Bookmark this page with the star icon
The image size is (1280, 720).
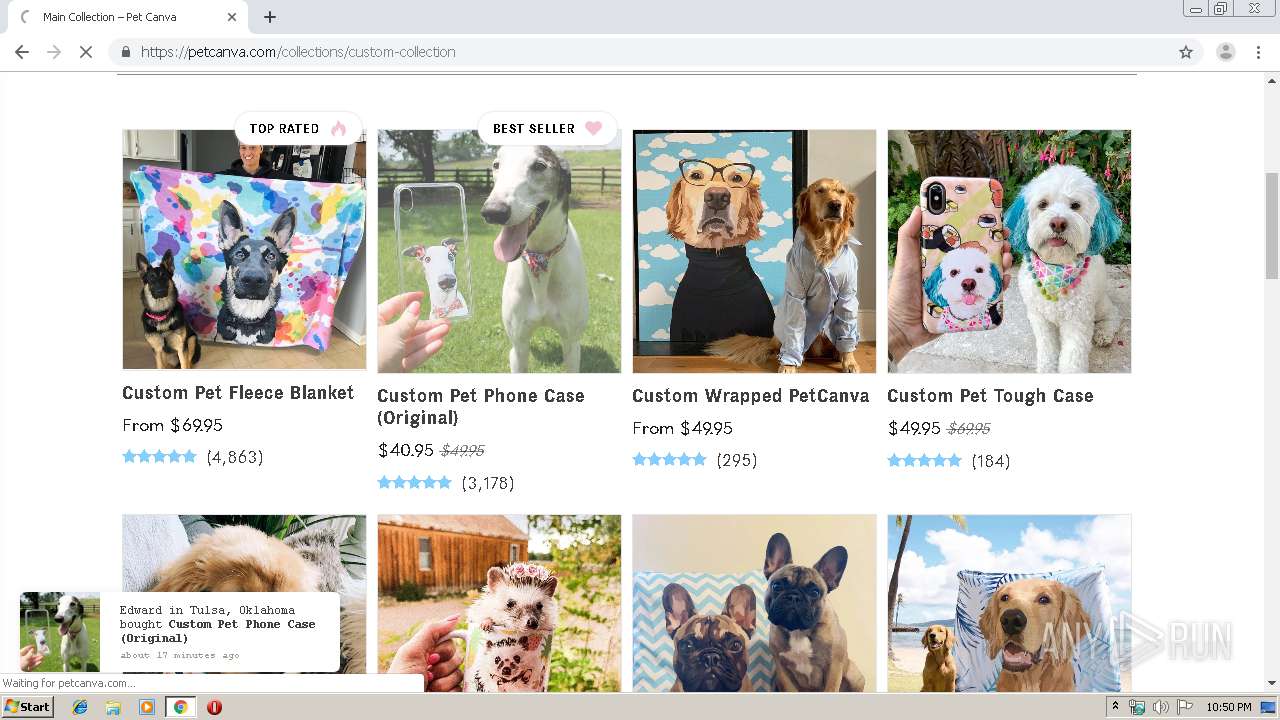click(x=1186, y=52)
